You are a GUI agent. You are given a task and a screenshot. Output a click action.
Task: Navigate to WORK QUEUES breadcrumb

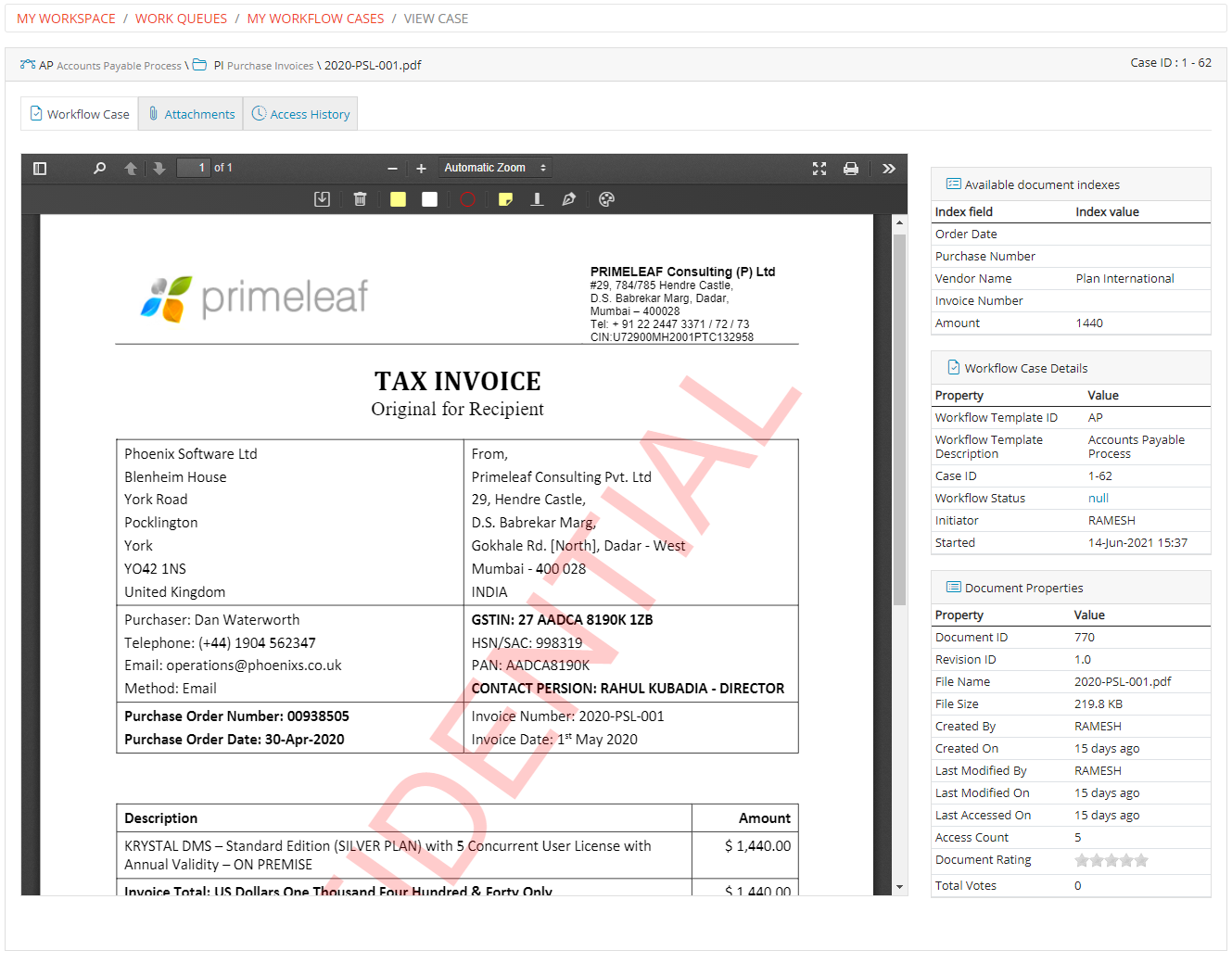181,19
